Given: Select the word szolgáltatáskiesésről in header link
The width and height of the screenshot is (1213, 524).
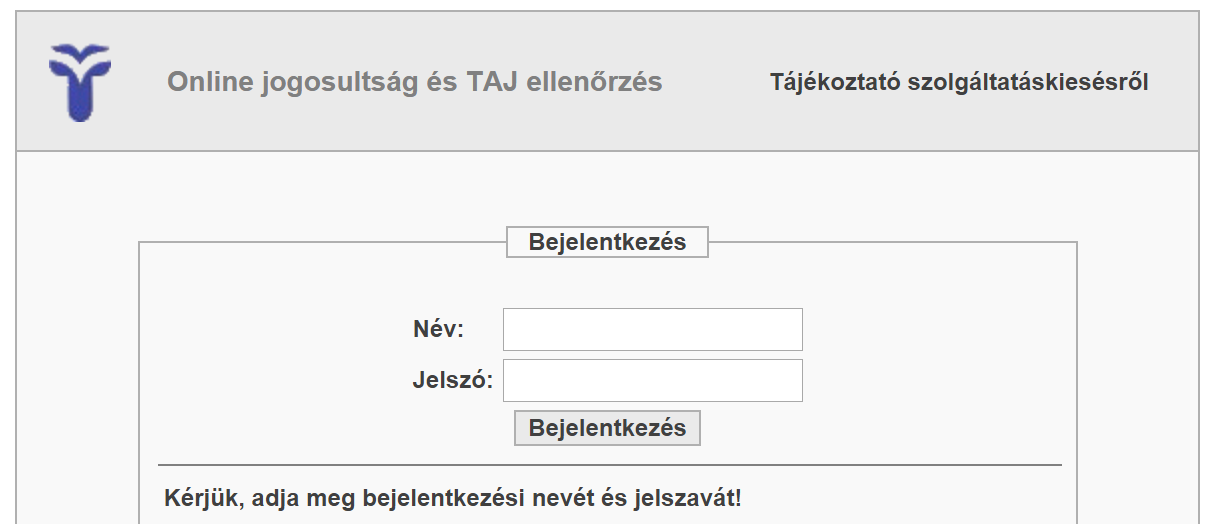Looking at the screenshot, I should [x=1027, y=82].
